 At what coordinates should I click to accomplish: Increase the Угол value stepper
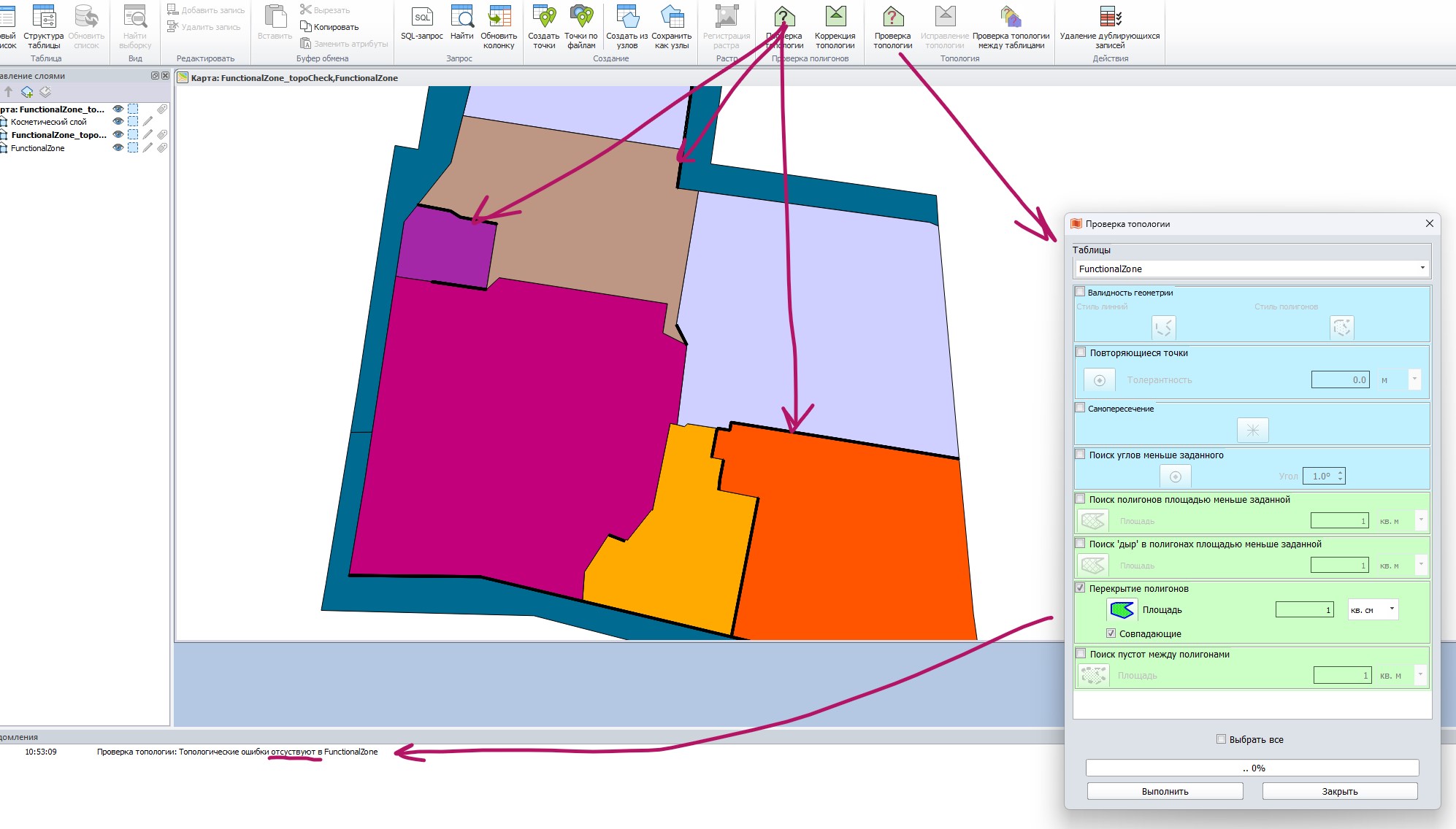(x=1340, y=472)
